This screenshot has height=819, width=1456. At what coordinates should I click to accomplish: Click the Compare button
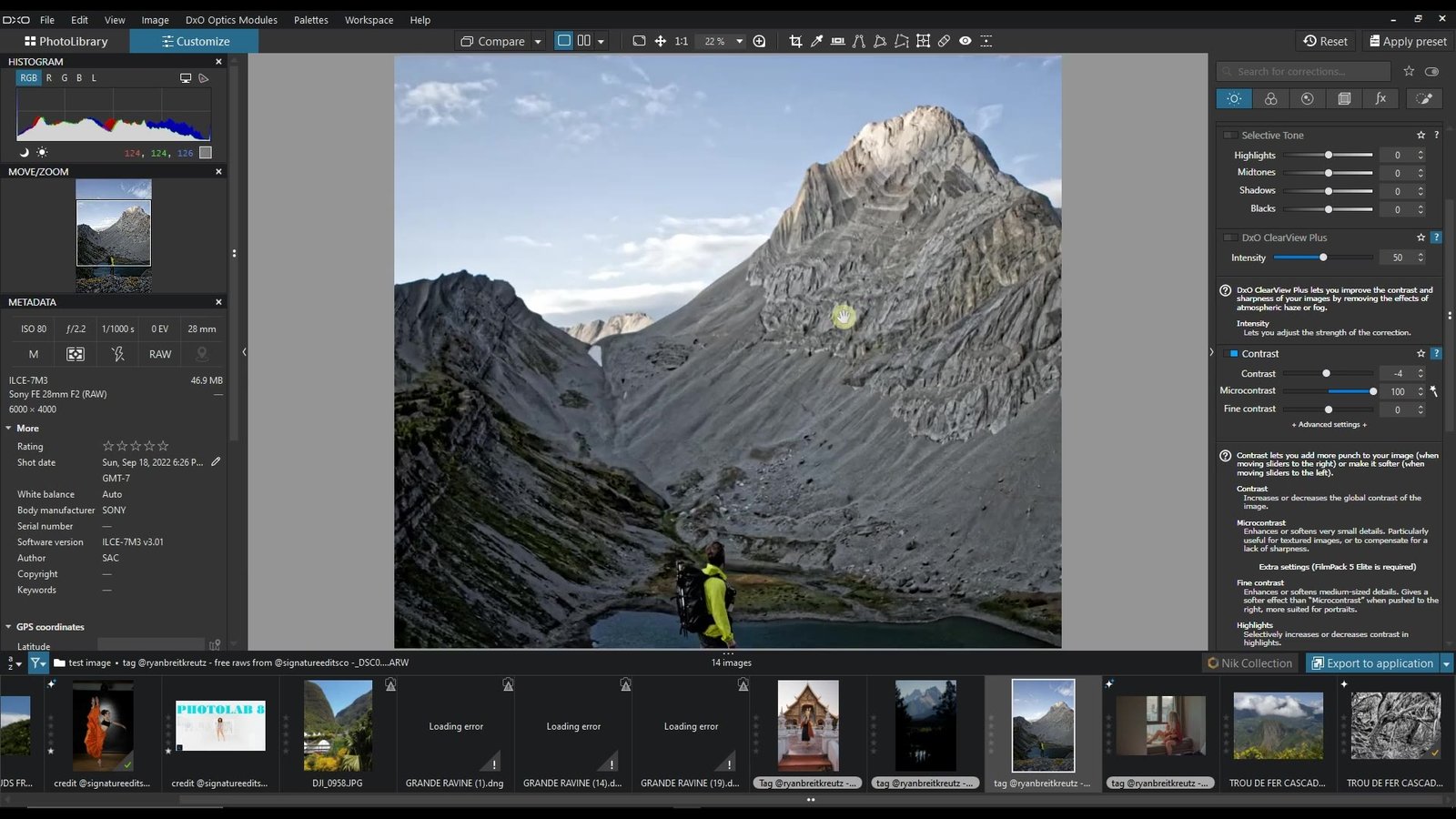[x=492, y=41]
